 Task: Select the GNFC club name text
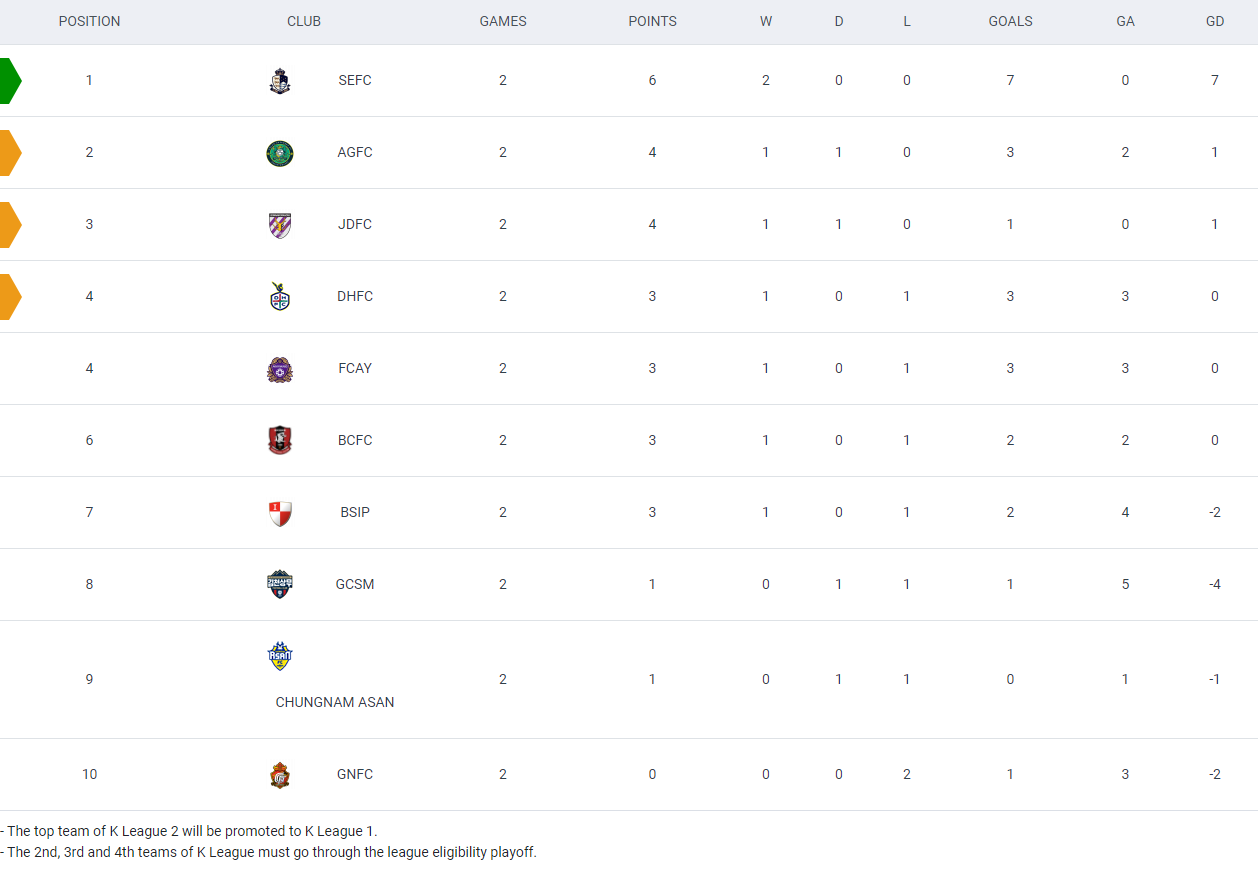(x=355, y=774)
